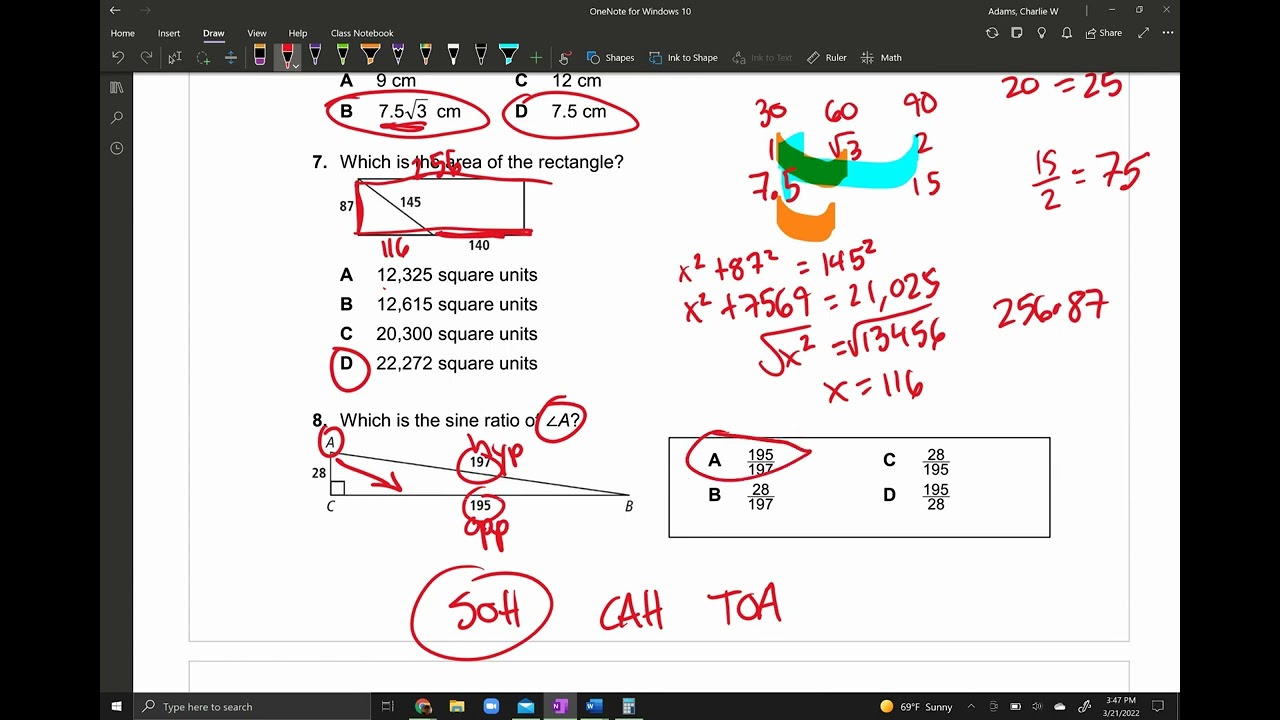Viewport: 1280px width, 720px height.
Task: Click the Redo arrow in toolbar
Action: click(146, 58)
